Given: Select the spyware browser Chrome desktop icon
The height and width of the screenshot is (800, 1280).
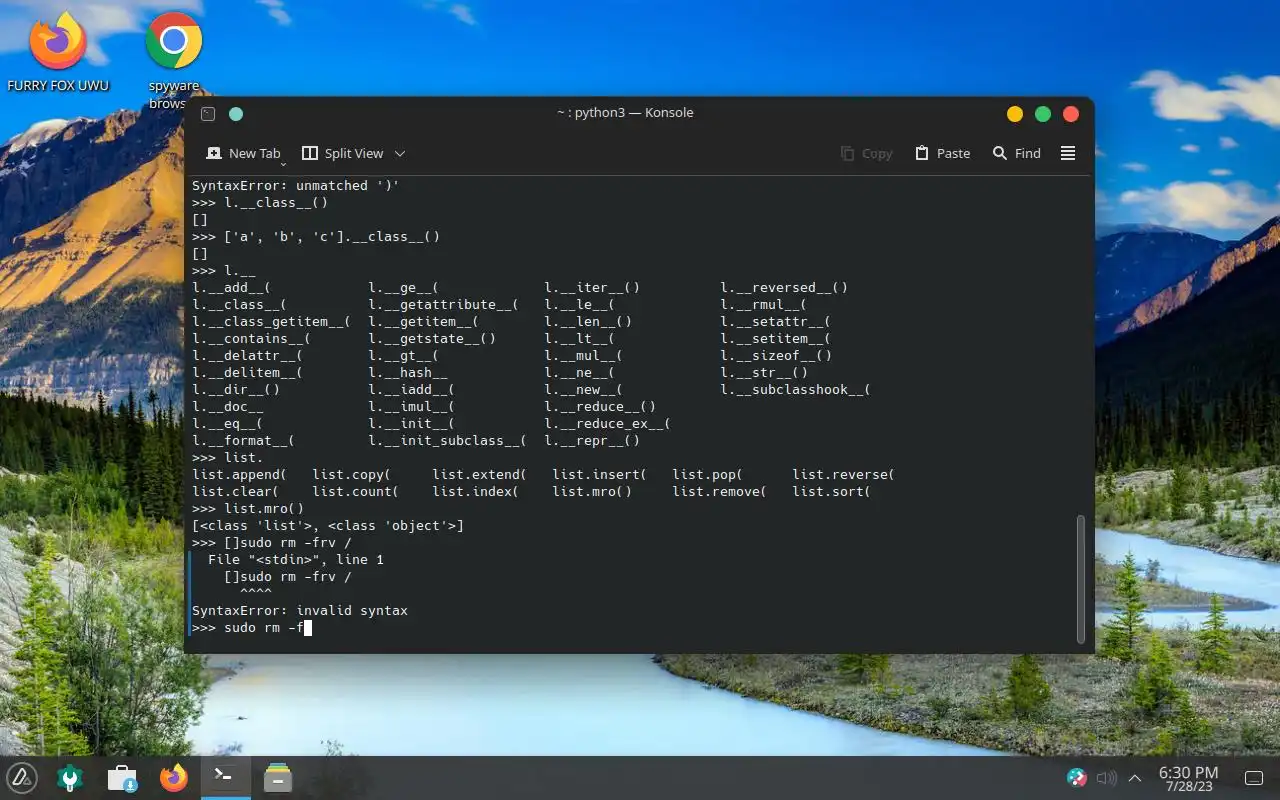Looking at the screenshot, I should pos(174,60).
